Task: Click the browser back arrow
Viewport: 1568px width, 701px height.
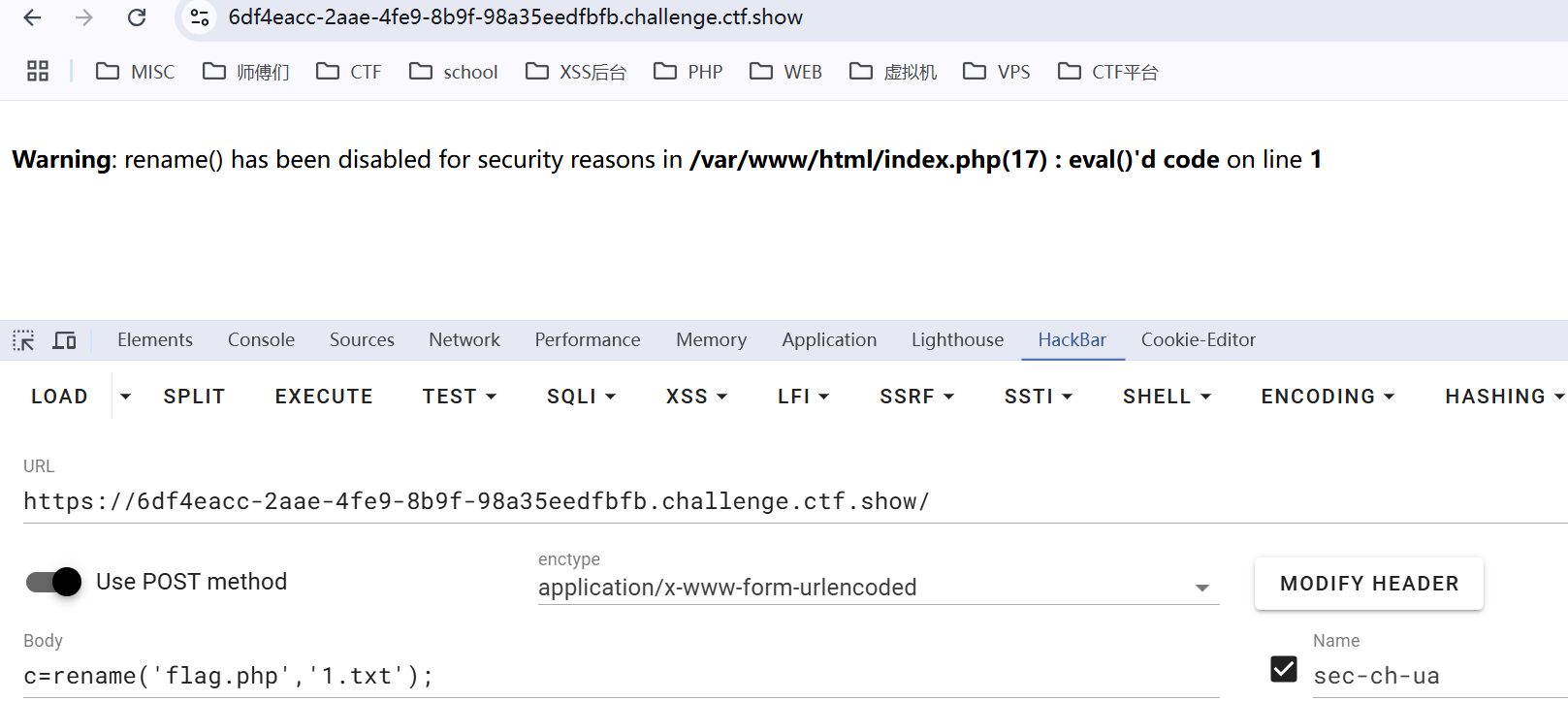Action: [x=32, y=17]
